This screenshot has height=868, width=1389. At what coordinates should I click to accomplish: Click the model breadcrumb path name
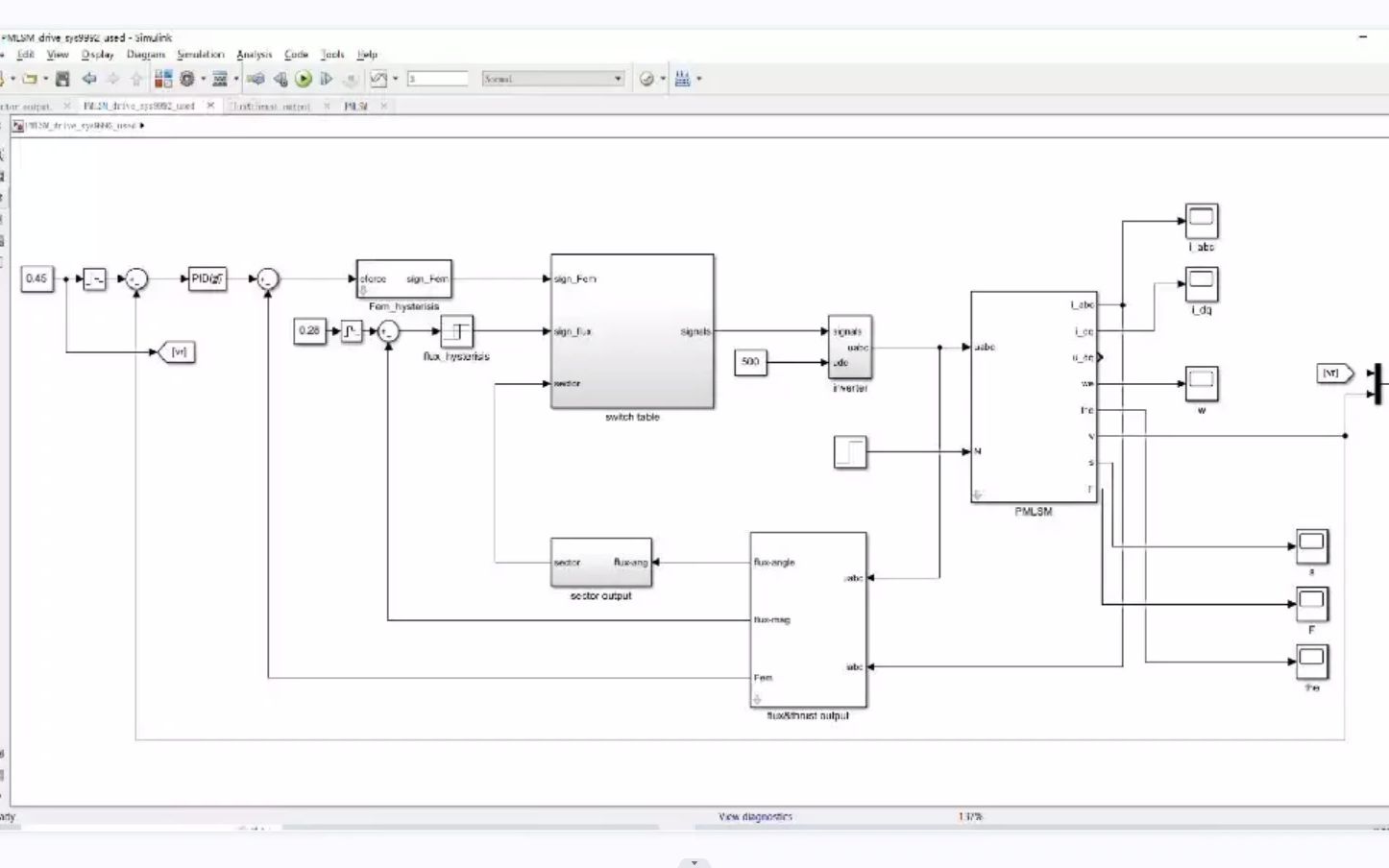[x=82, y=126]
